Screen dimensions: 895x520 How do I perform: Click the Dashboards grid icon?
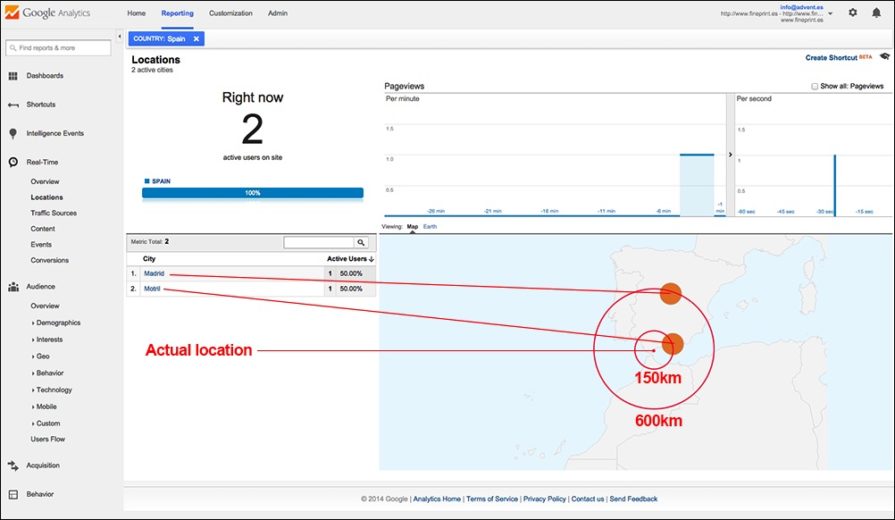pyautogui.click(x=13, y=75)
